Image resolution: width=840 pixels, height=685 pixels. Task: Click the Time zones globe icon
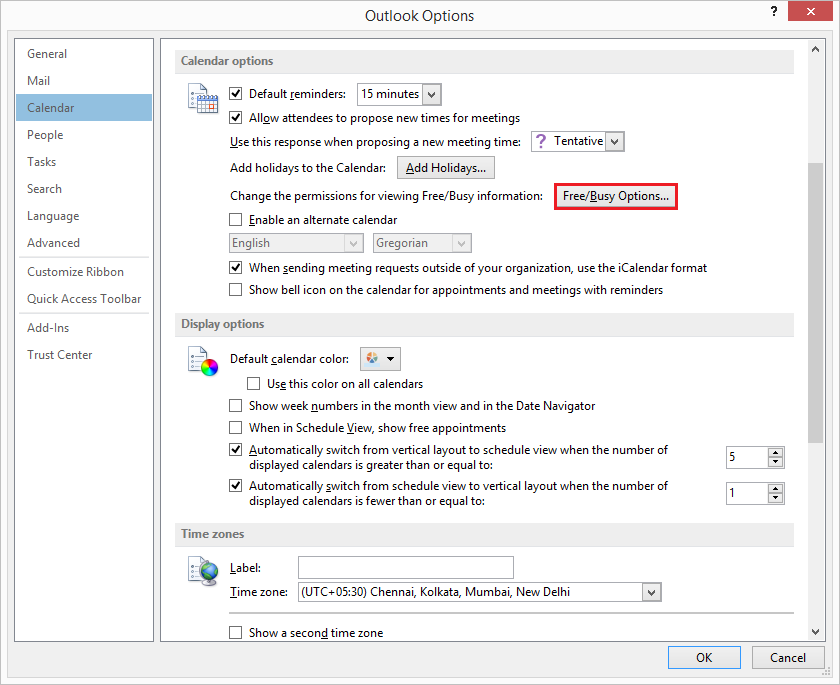tap(203, 571)
